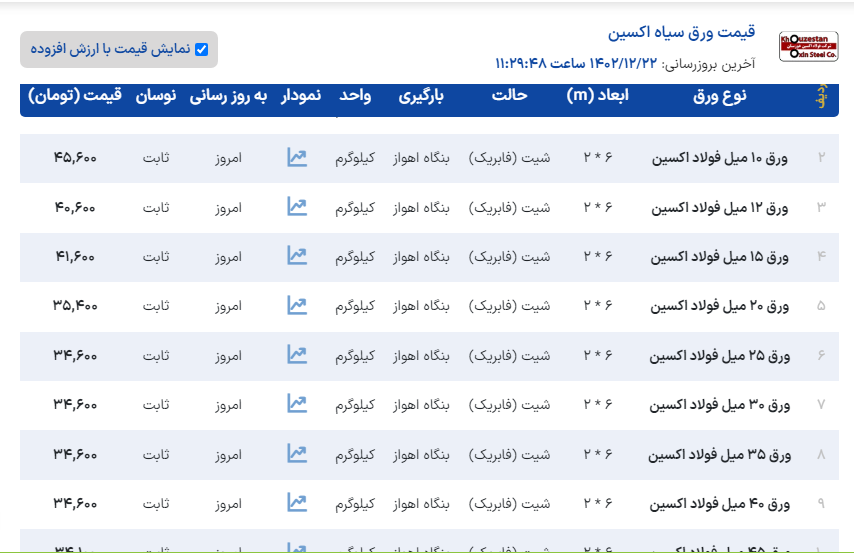The width and height of the screenshot is (854, 553).
Task: Toggle the value-added price display checkbox
Action: coord(201,49)
